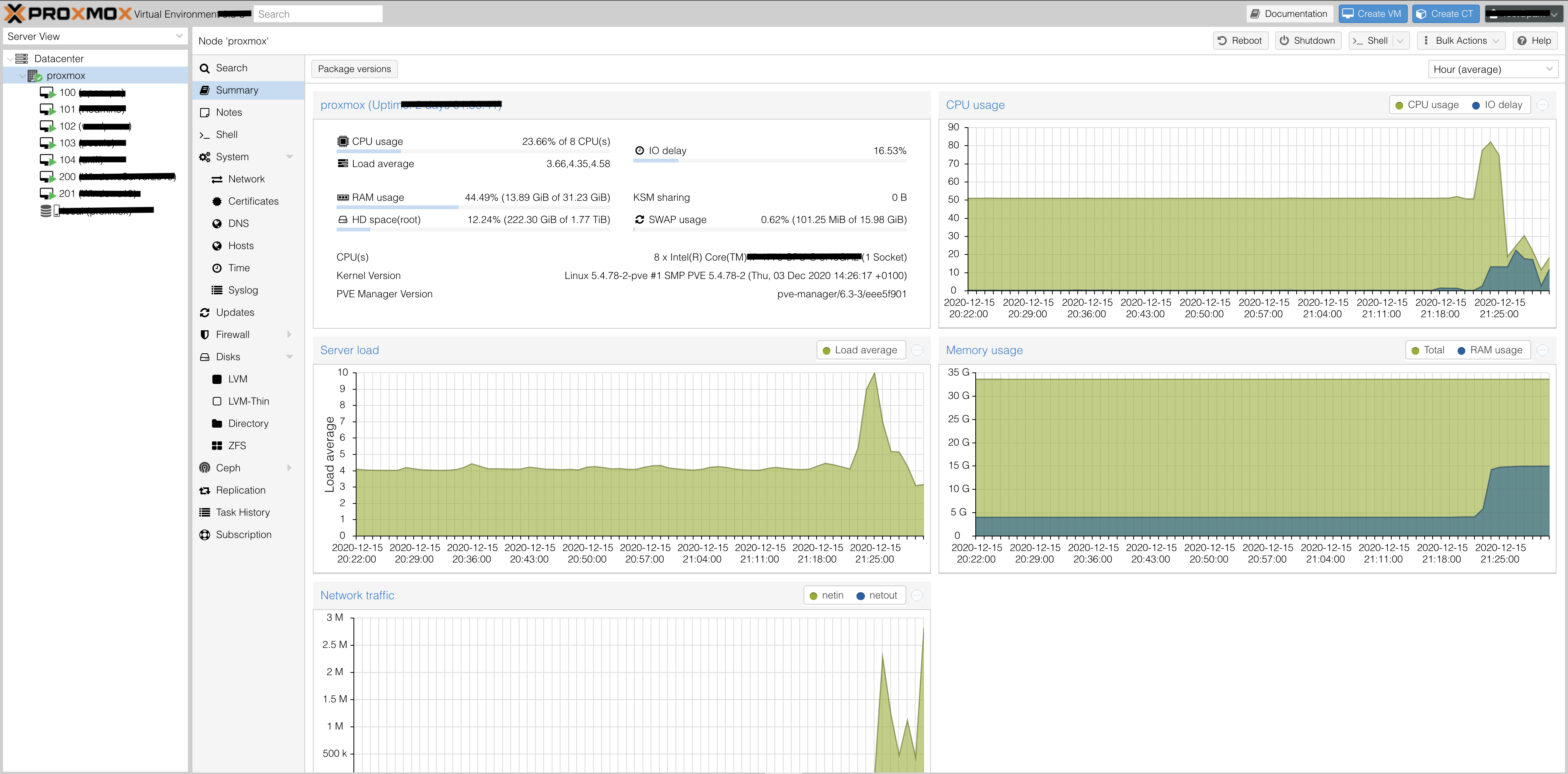Collapse the Server load chart panel

(x=917, y=350)
